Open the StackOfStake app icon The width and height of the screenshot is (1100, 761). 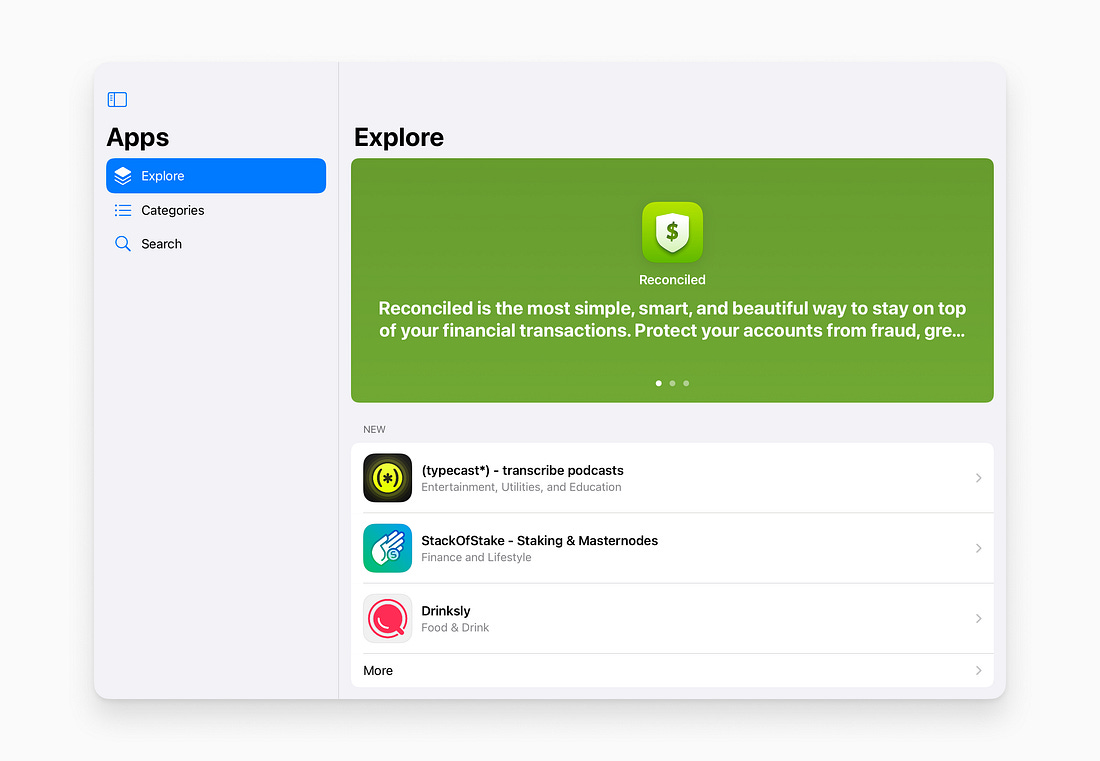point(387,548)
